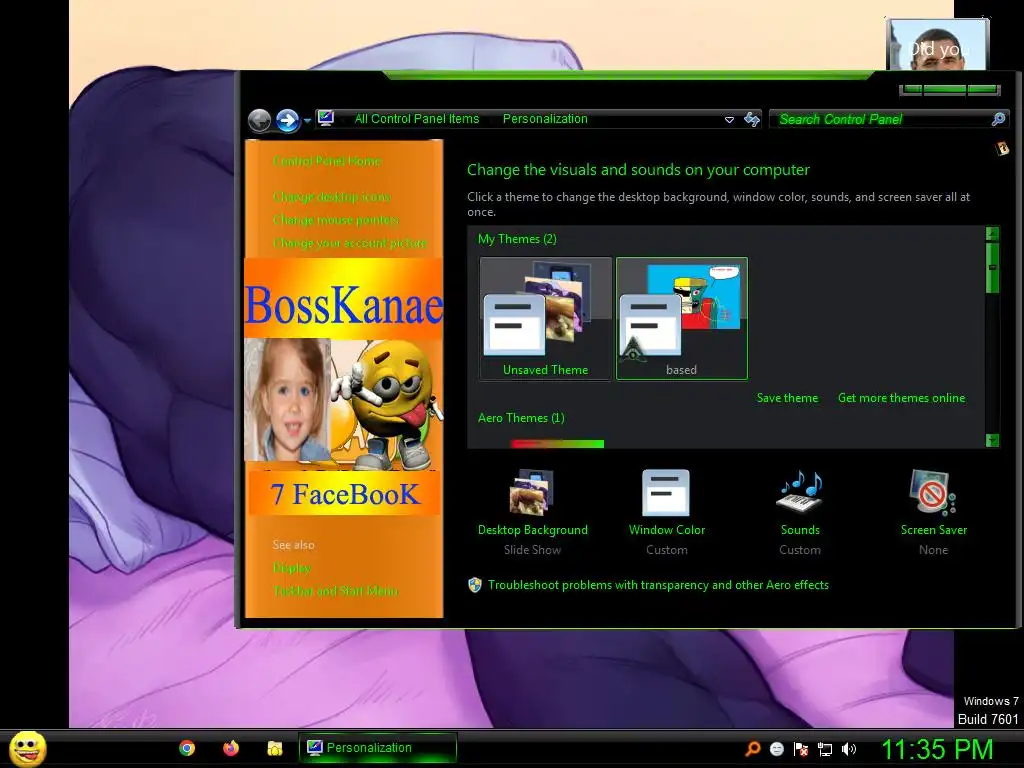The height and width of the screenshot is (768, 1024).
Task: Click the Back navigation arrow button
Action: pos(259,120)
